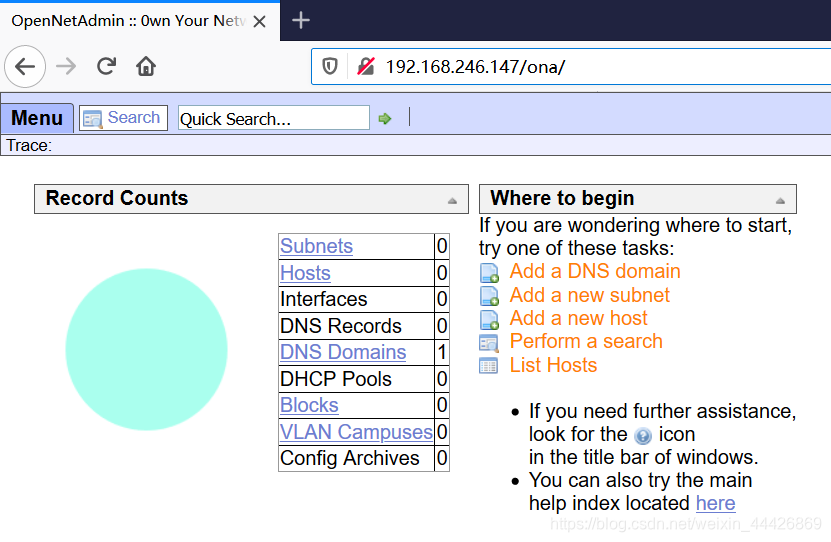Click the Add a new host icon

(x=489, y=320)
